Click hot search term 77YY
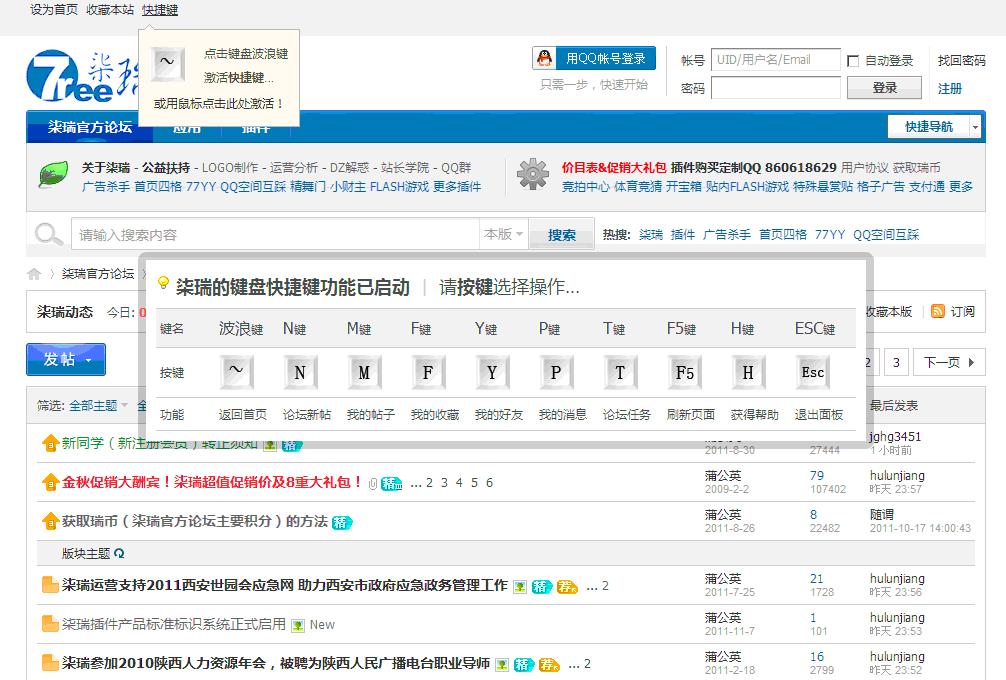Screen dimensions: 1006x680 (830, 234)
